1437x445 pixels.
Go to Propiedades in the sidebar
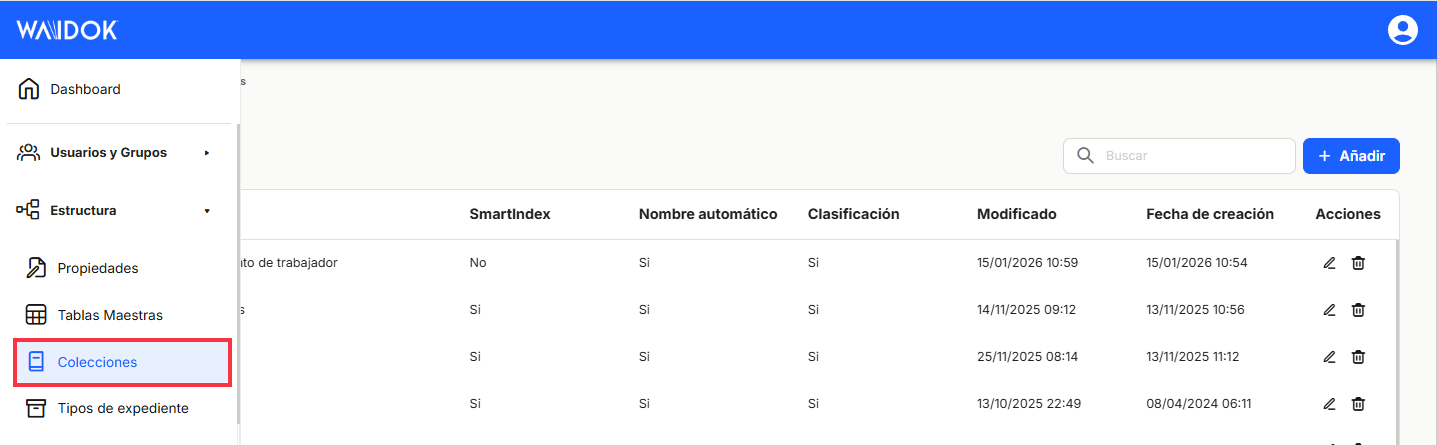[x=97, y=268]
